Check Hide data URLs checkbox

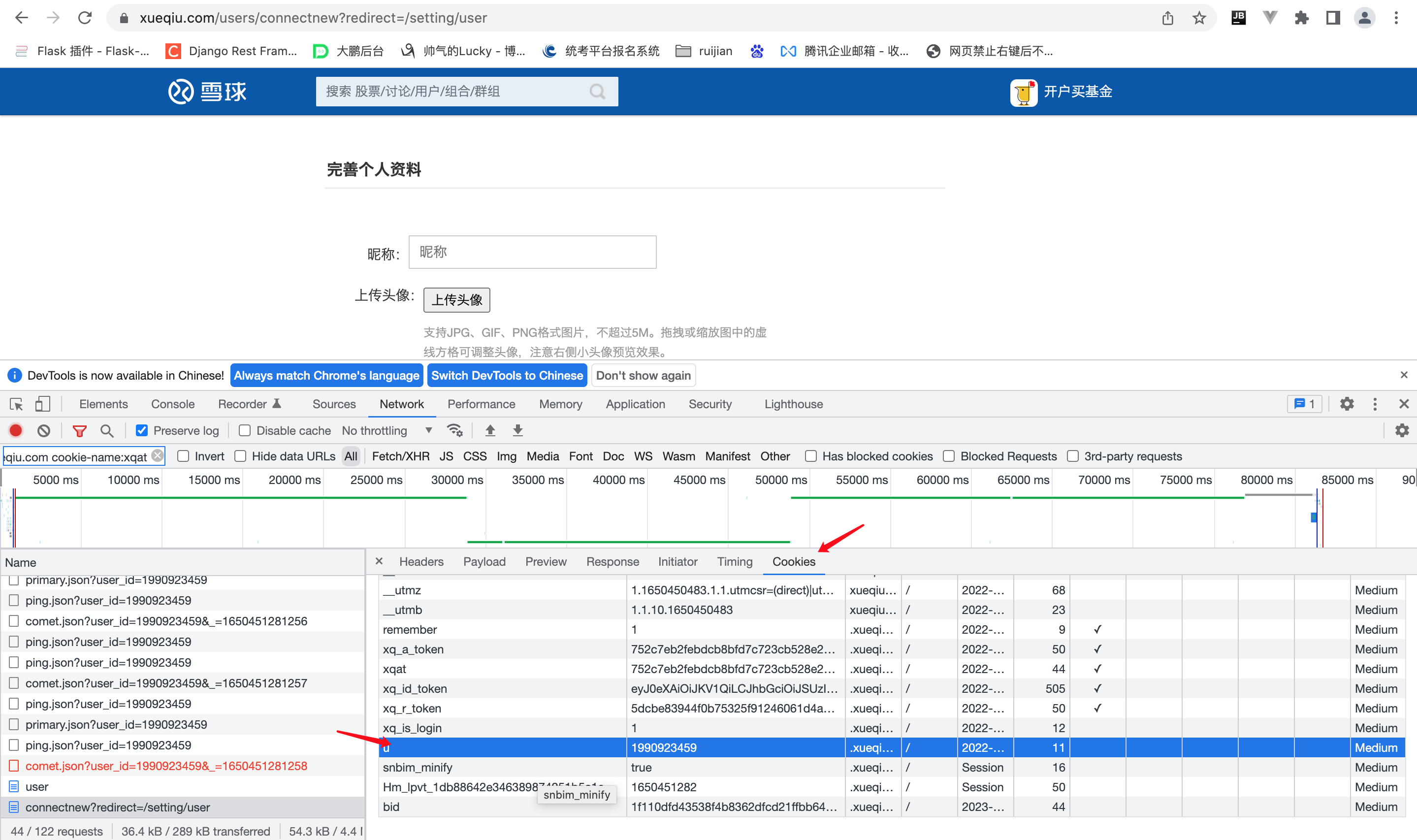[240, 456]
